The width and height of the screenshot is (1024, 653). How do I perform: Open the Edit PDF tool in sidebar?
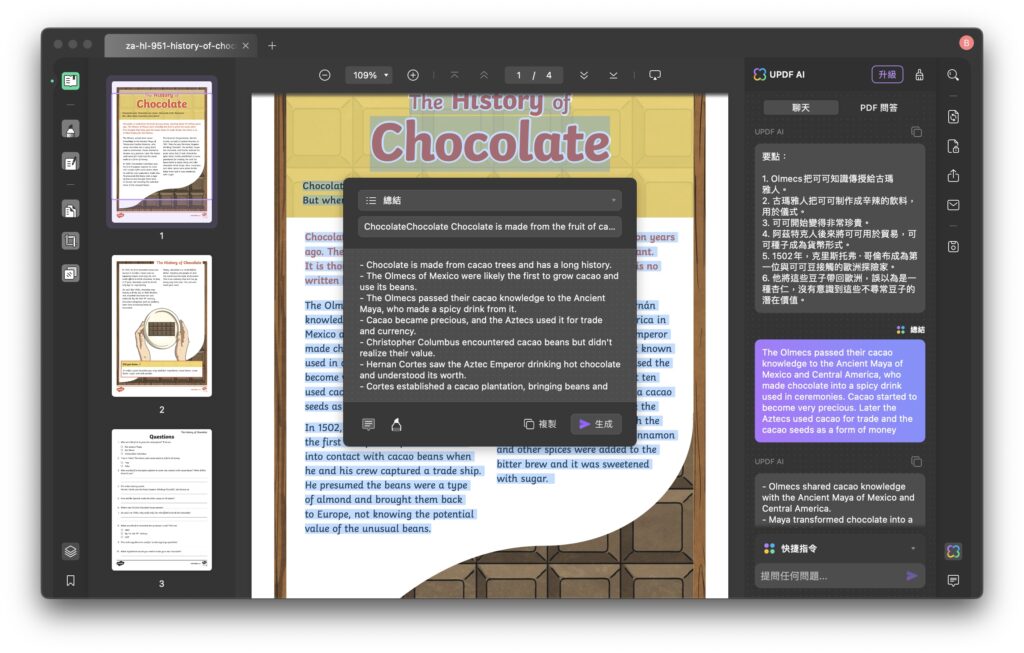71,161
